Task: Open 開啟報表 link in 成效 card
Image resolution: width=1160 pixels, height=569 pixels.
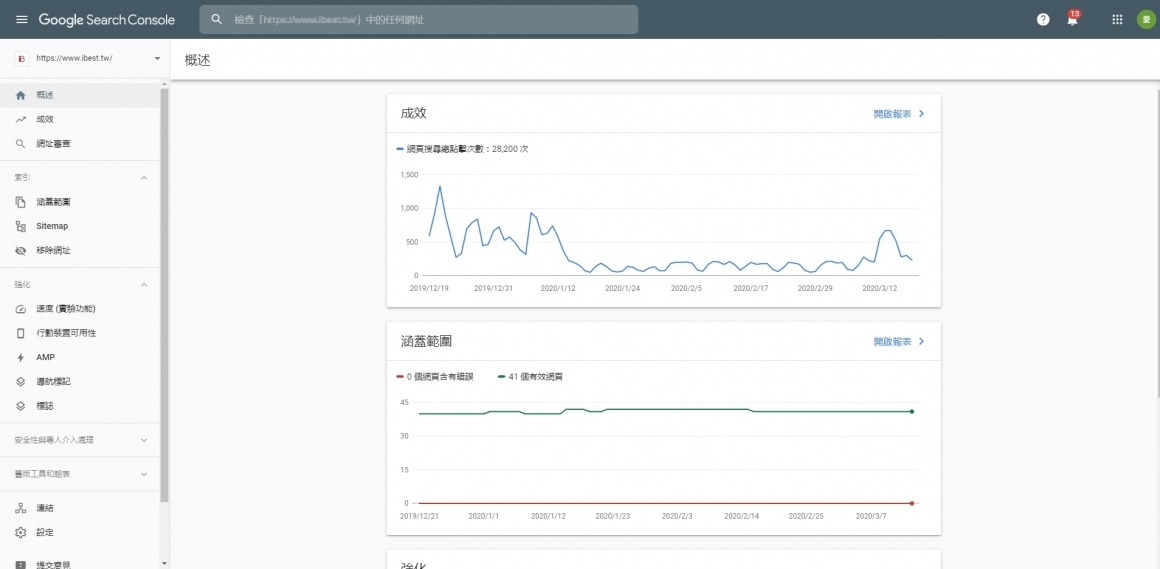Action: pos(899,114)
